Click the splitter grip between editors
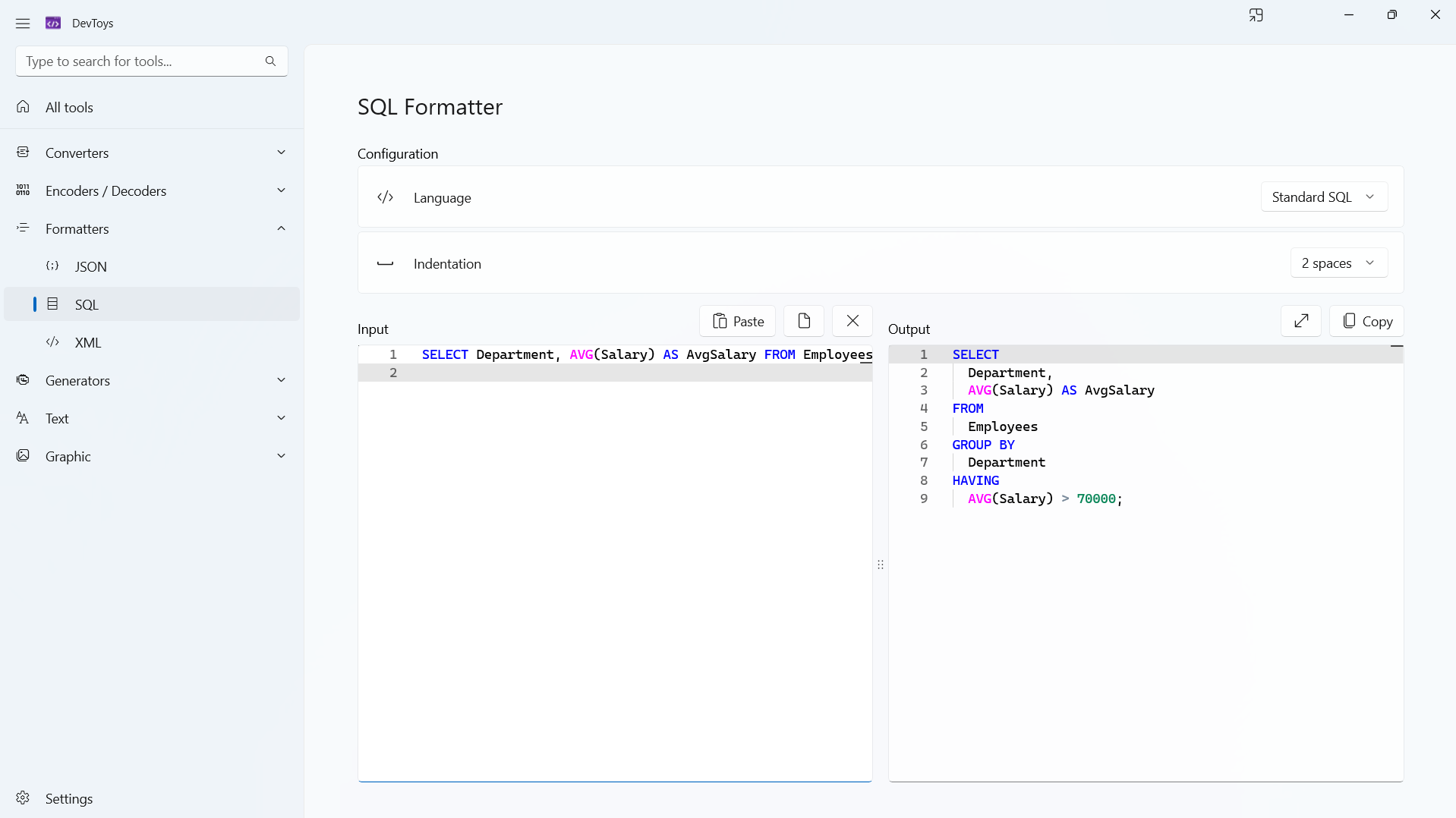Screen dimensions: 1456x818 pos(881,565)
